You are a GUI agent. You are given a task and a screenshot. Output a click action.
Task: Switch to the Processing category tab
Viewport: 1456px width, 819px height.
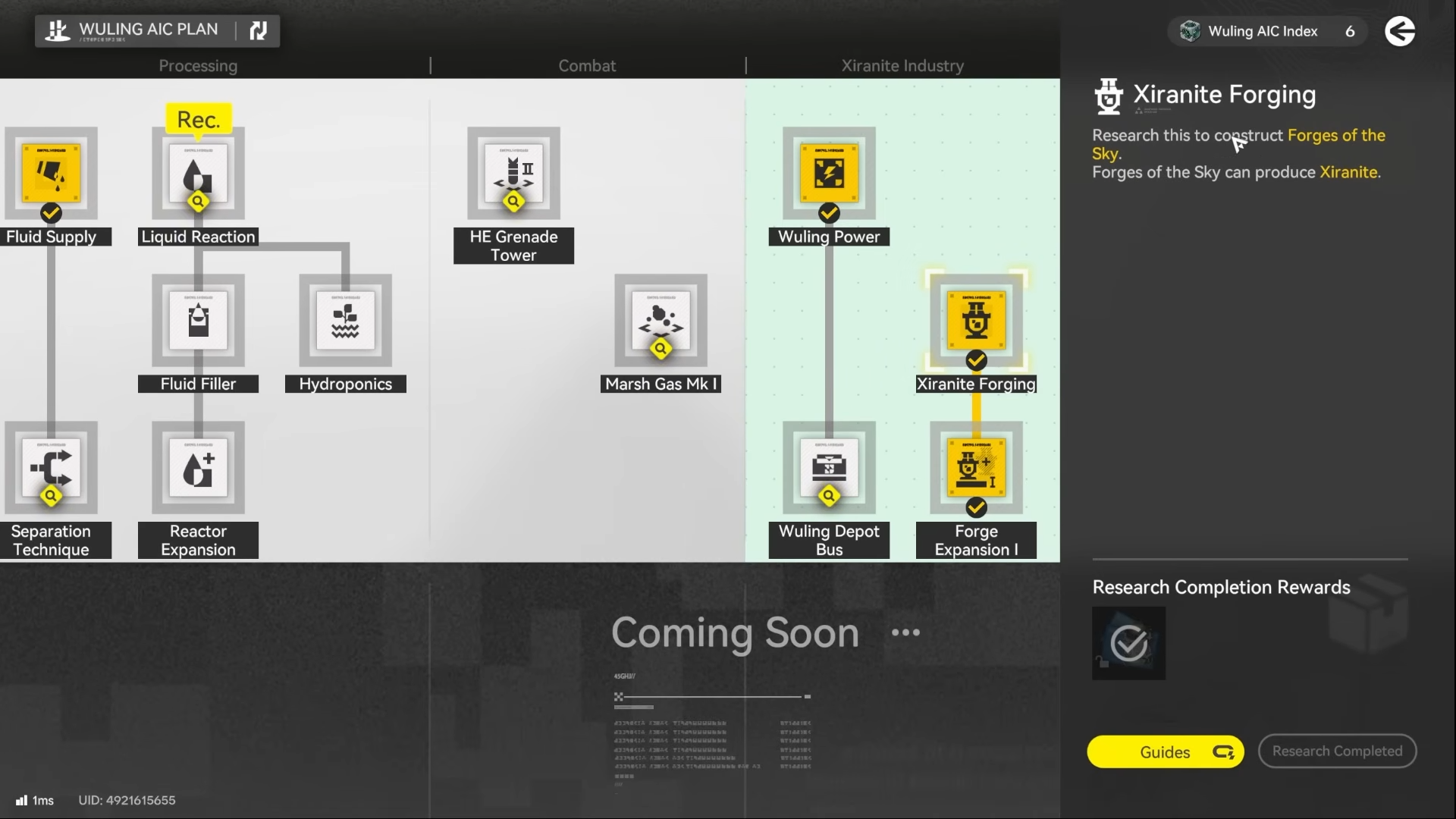pyautogui.click(x=198, y=66)
